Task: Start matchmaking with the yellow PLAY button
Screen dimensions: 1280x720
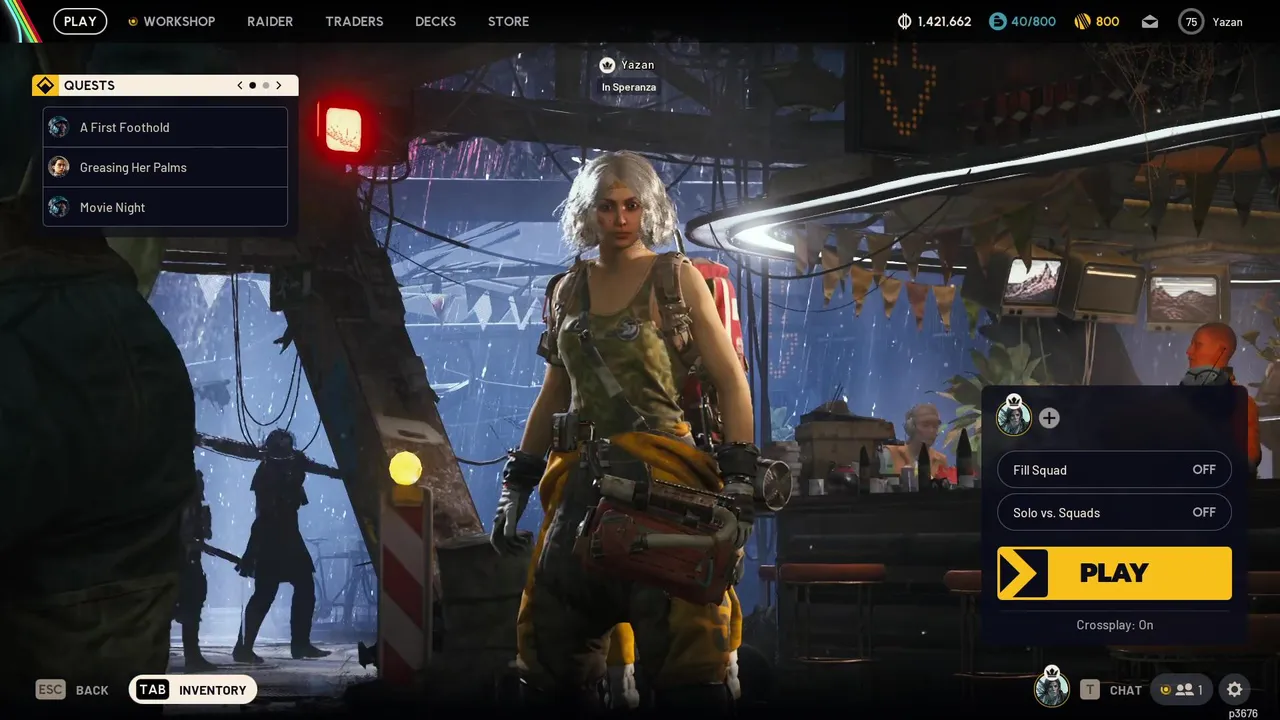Action: (x=1114, y=573)
